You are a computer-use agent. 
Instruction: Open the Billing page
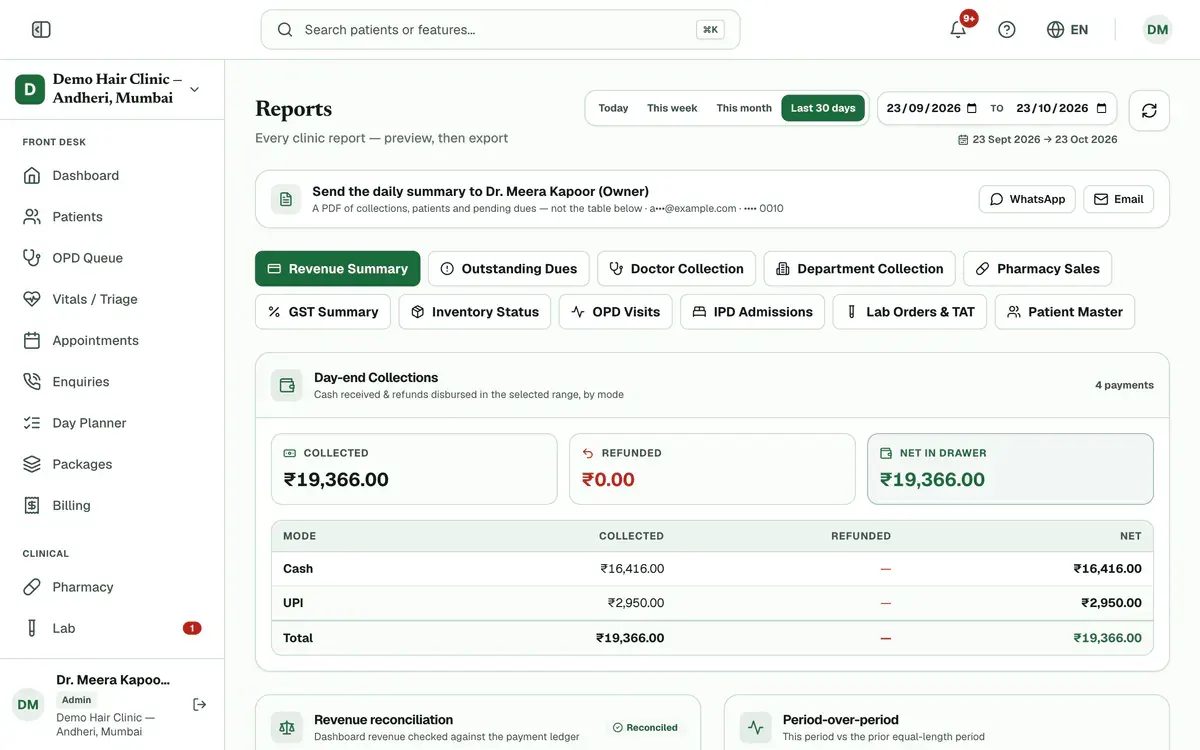[112, 505]
